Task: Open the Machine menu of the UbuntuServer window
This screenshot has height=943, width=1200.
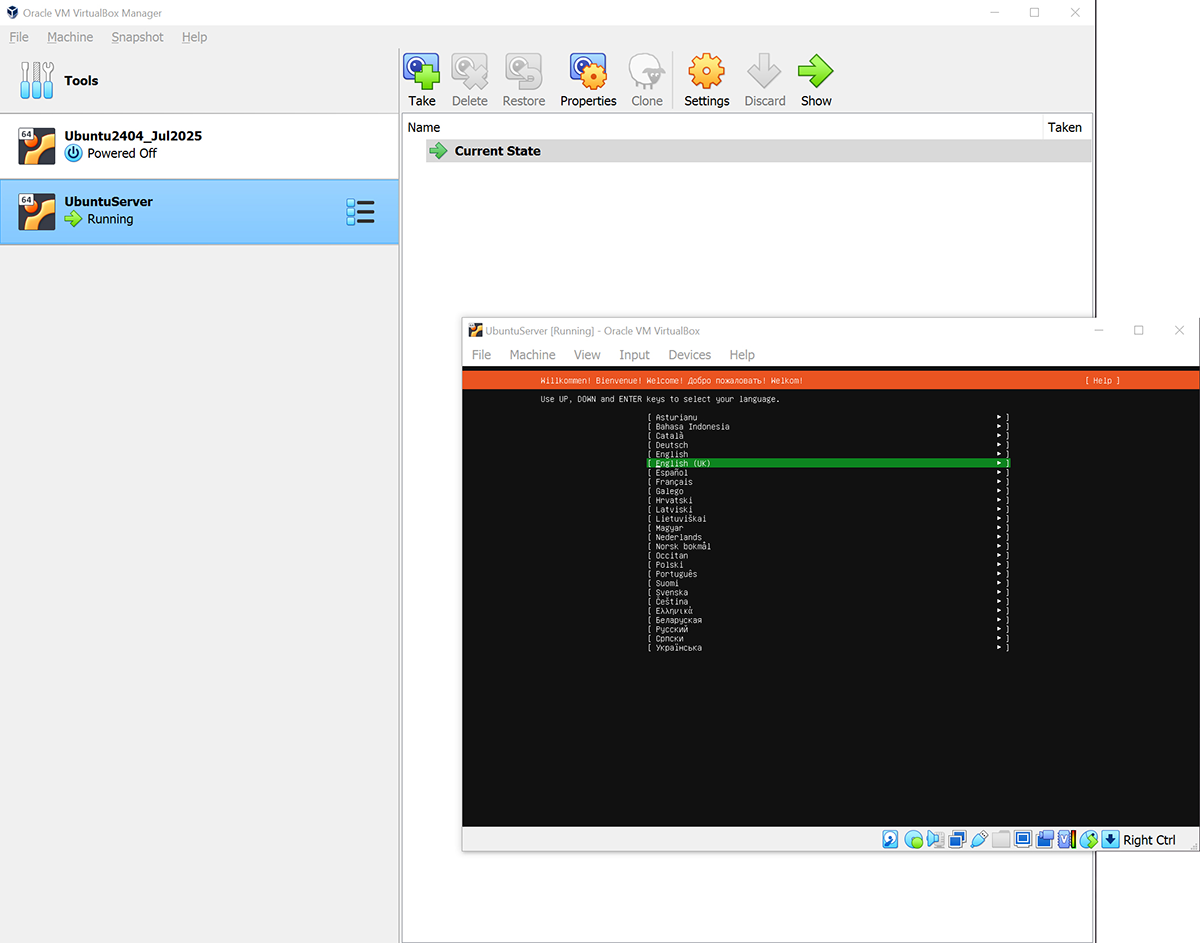Action: point(532,355)
